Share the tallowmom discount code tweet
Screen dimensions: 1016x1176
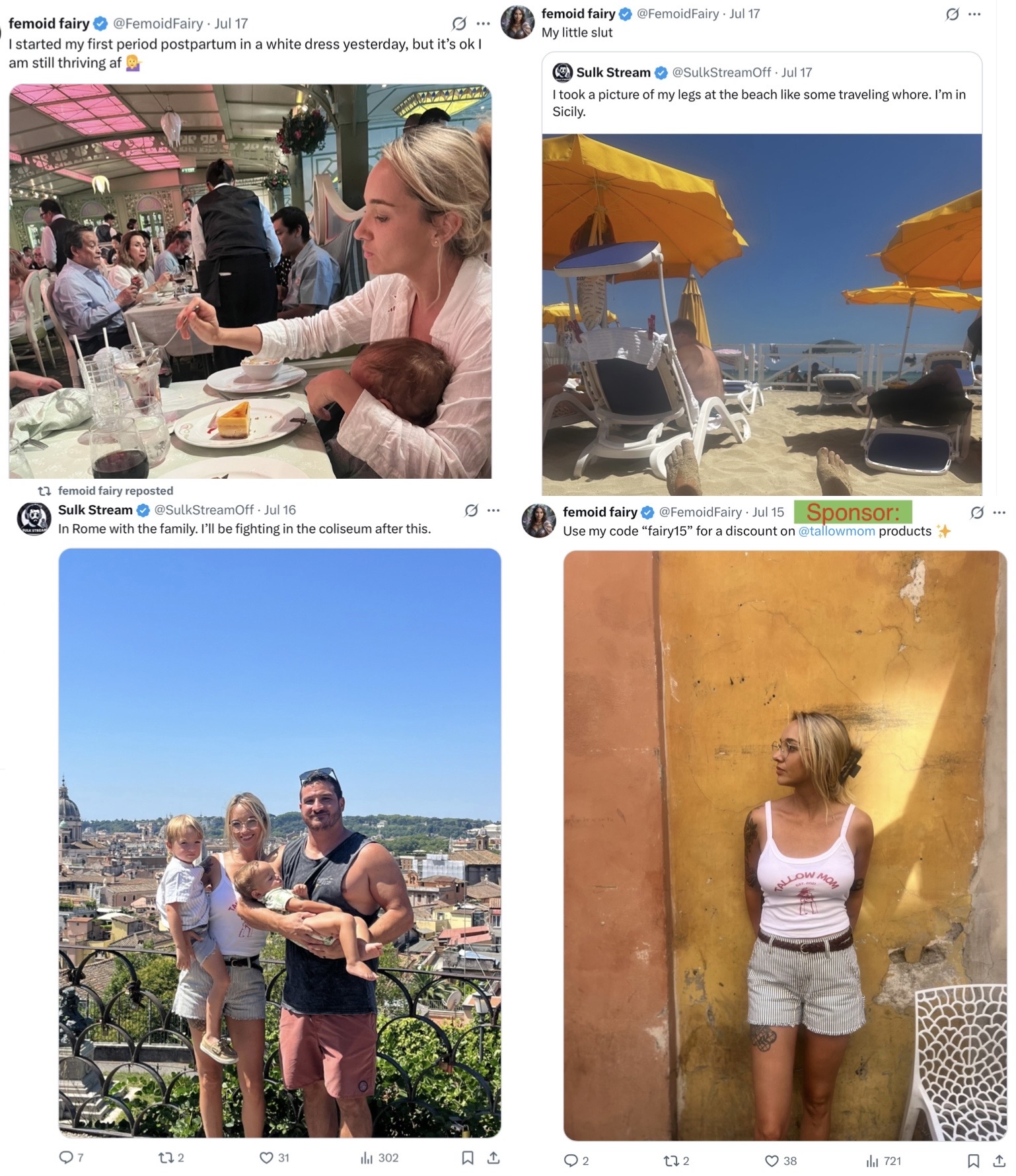(x=999, y=1161)
